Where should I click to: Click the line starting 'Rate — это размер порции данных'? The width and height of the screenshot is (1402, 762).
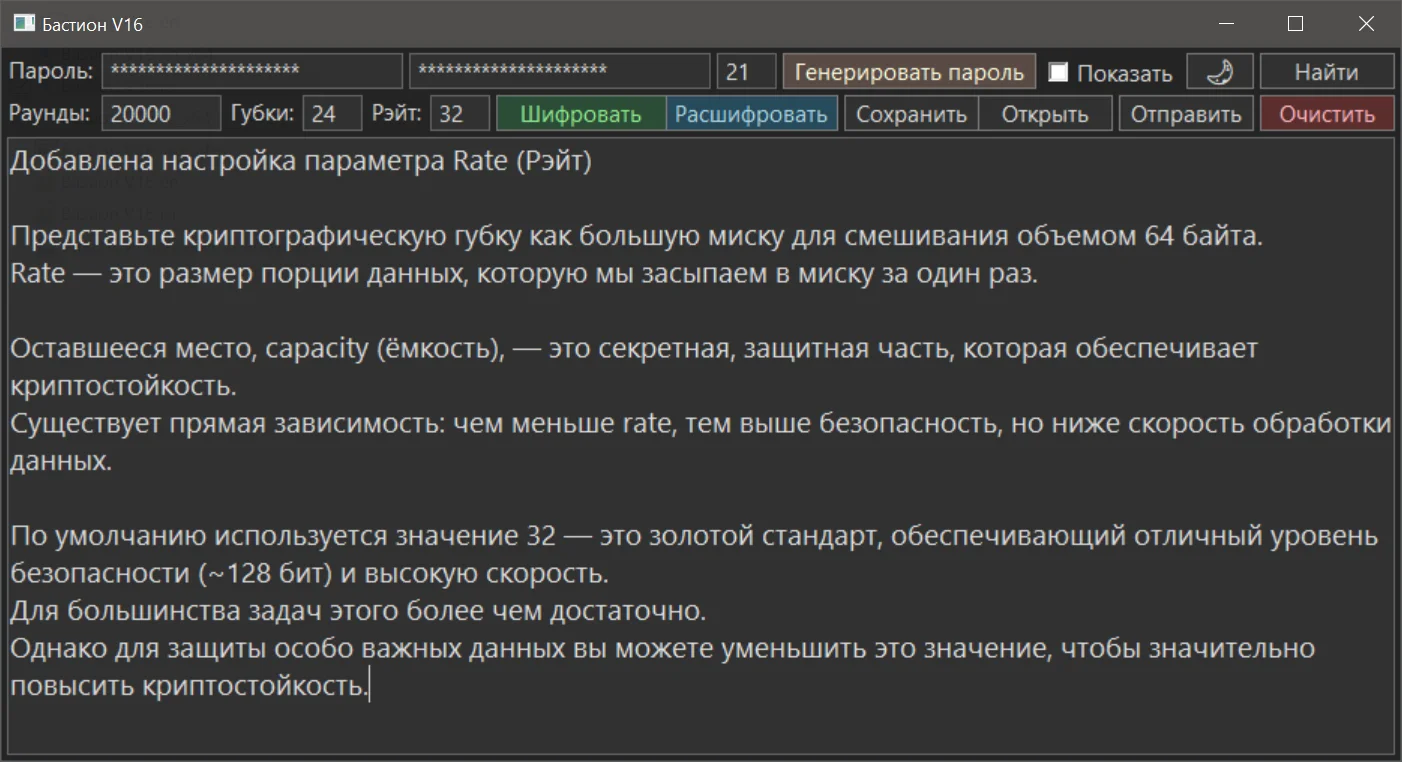click(x=524, y=274)
